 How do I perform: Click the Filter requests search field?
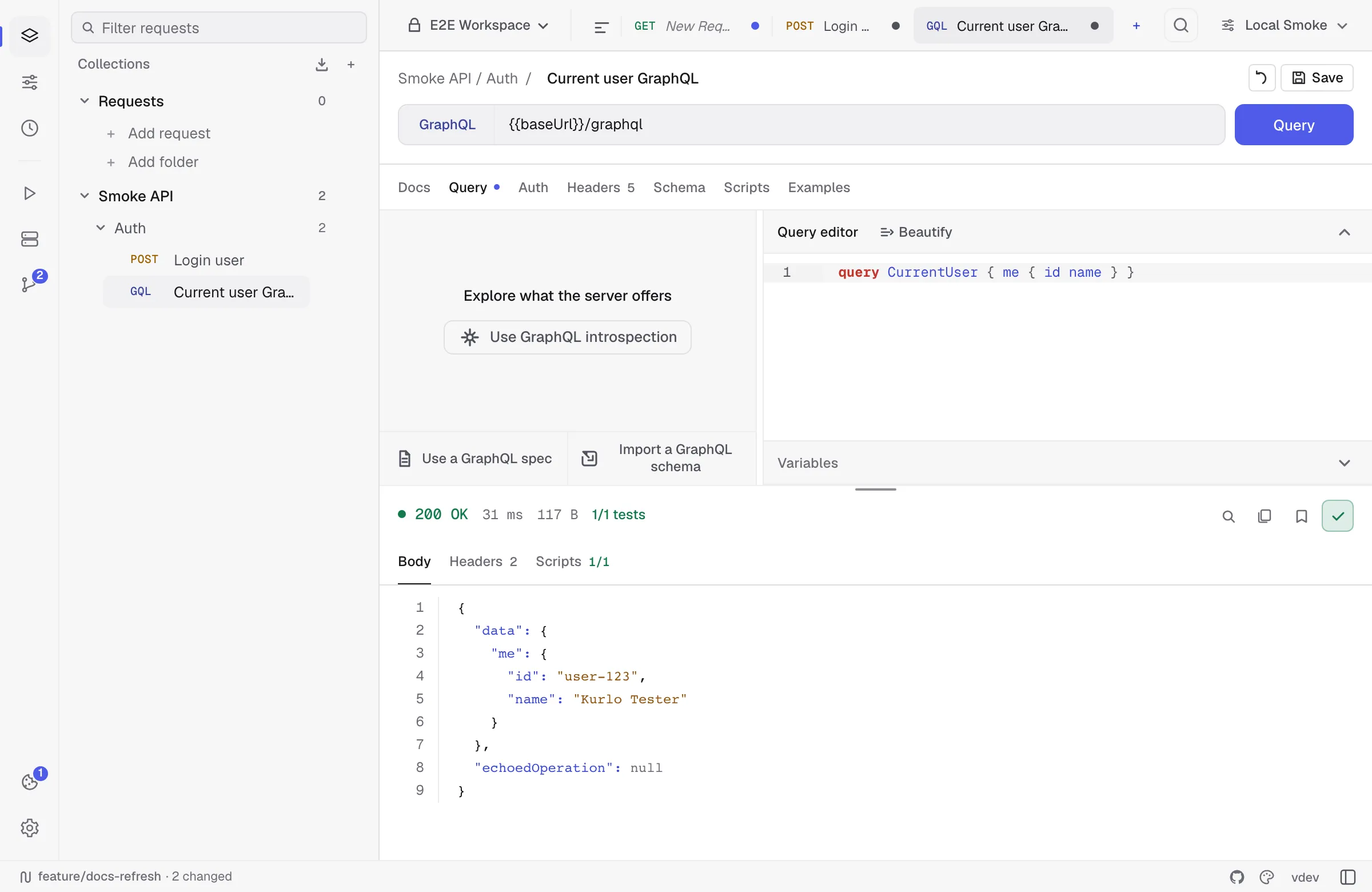click(218, 27)
